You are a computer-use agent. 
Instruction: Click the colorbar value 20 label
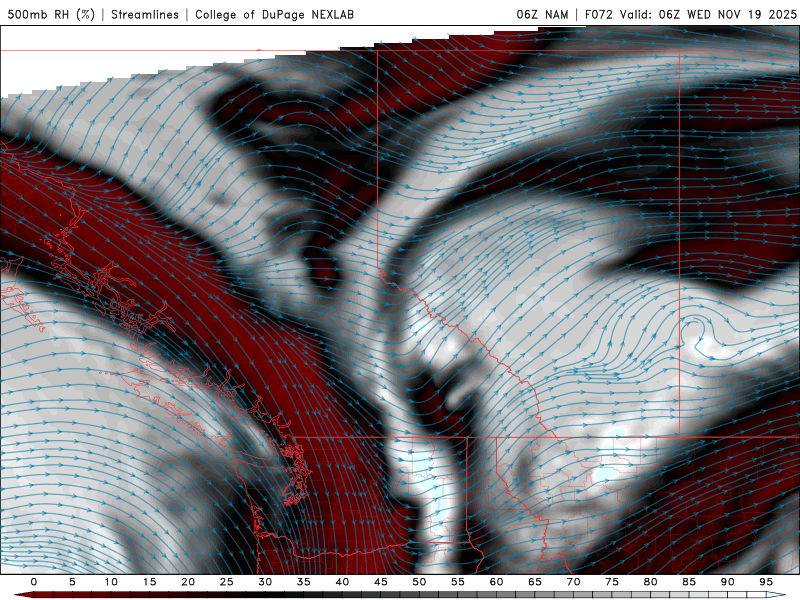pyautogui.click(x=188, y=582)
